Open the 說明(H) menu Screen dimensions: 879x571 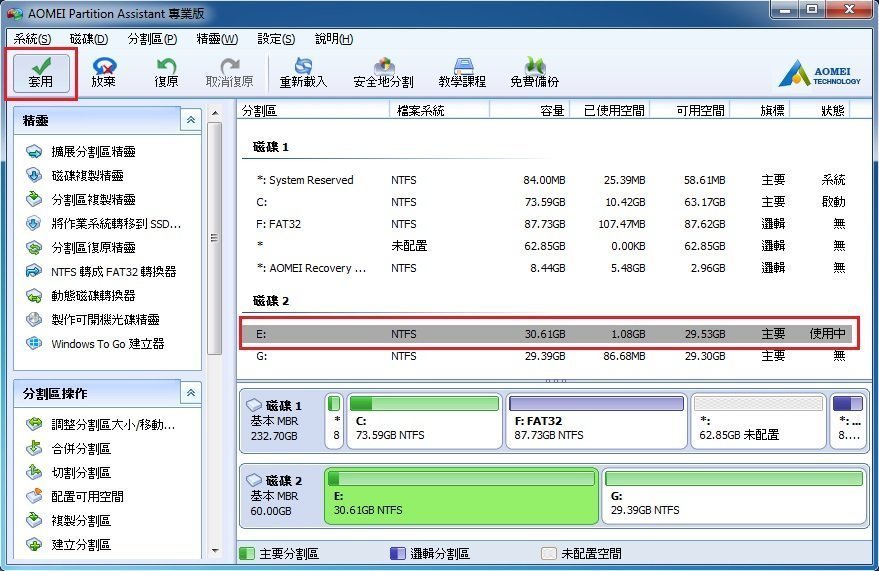click(334, 39)
